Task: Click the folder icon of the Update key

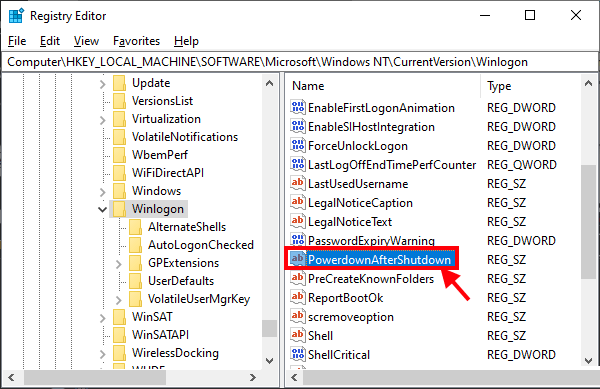Action: (x=119, y=83)
